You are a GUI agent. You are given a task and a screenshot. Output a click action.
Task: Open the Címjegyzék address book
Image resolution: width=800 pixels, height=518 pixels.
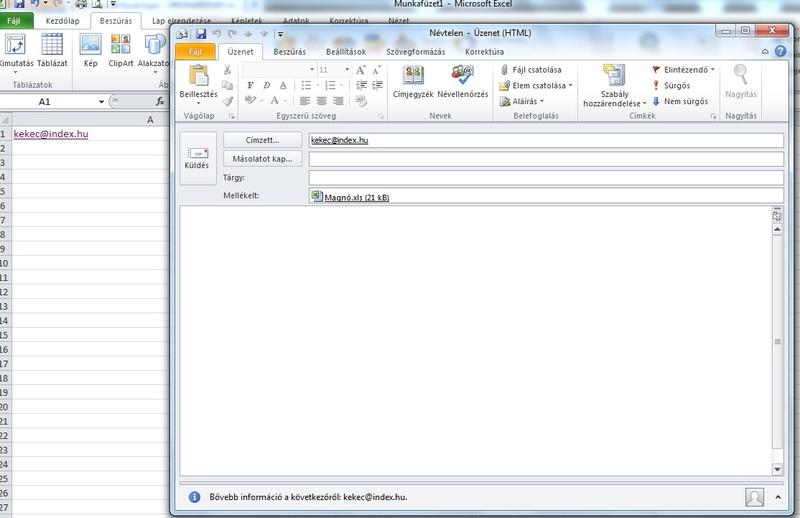click(413, 81)
